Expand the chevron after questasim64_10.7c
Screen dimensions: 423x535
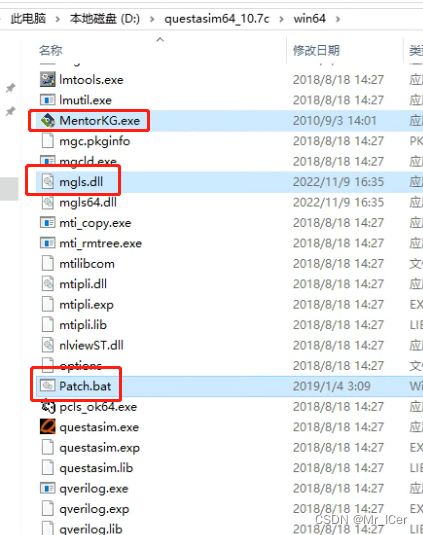tap(281, 19)
